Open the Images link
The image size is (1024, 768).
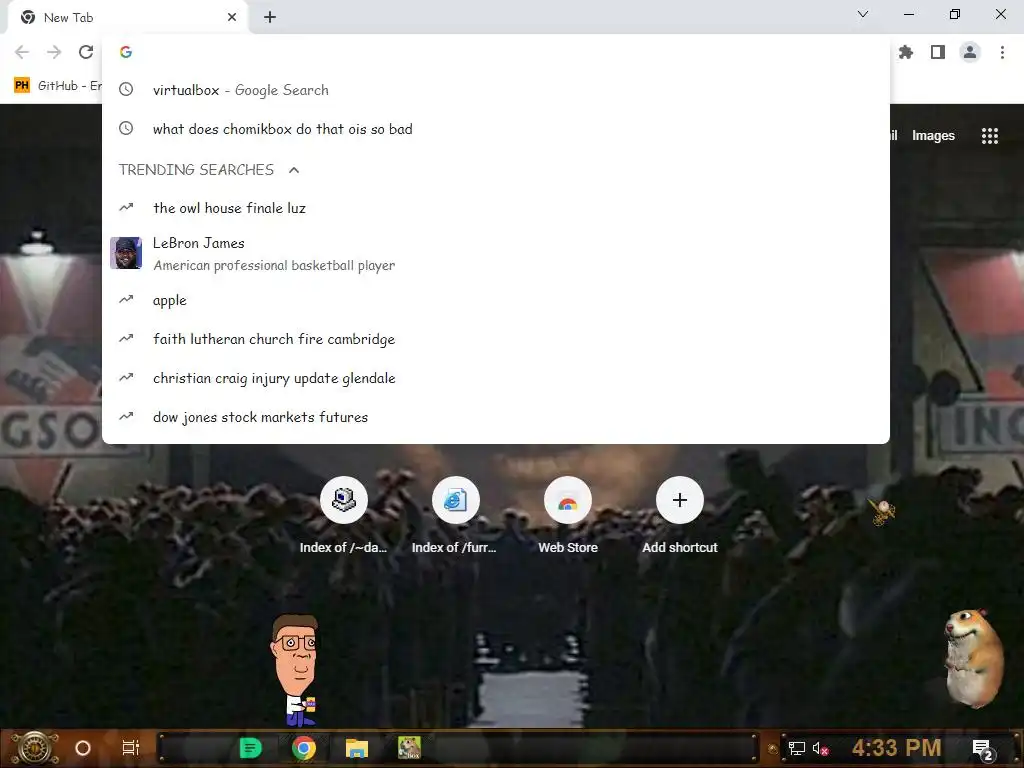(933, 136)
